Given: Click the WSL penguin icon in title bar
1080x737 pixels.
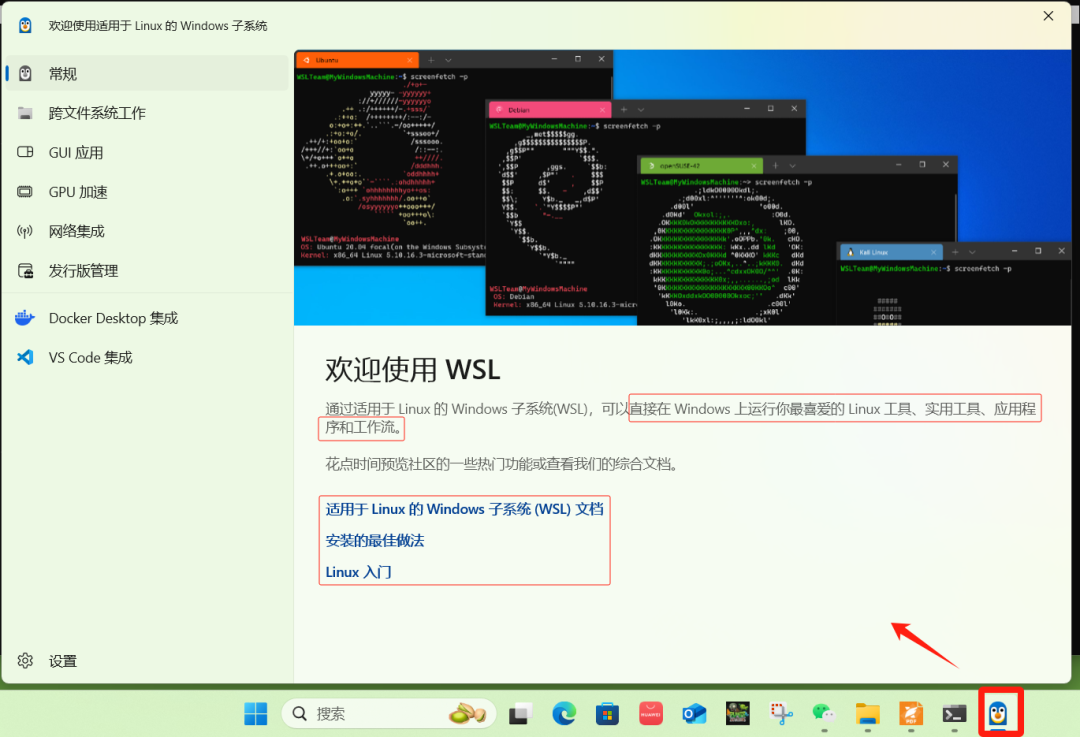Looking at the screenshot, I should 25,25.
